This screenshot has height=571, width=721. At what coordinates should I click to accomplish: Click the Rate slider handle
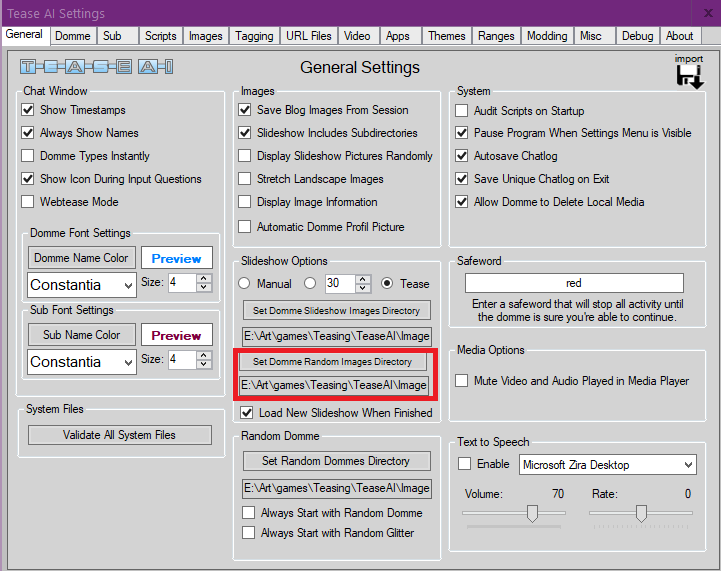[641, 513]
